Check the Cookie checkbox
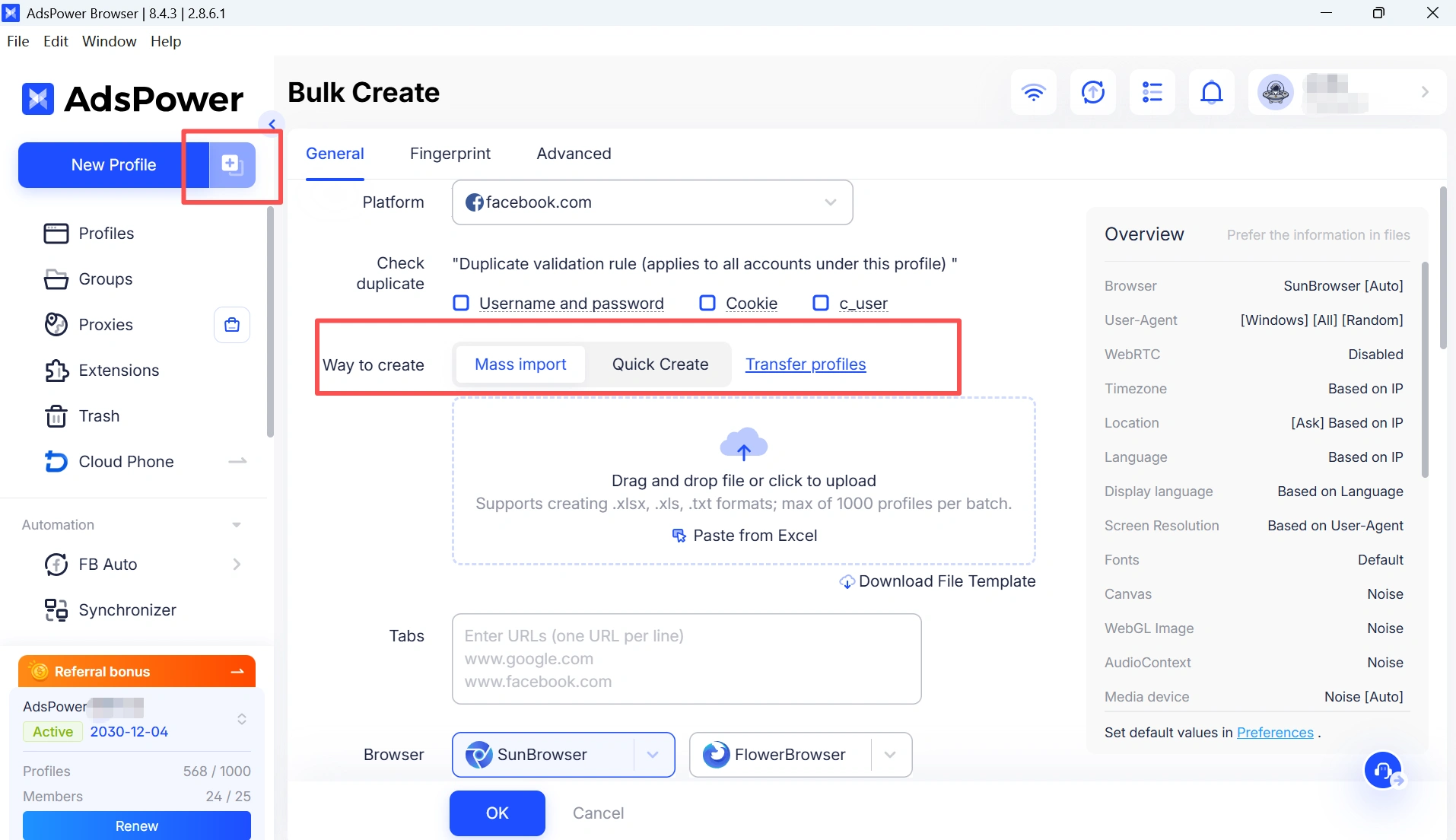Viewport: 1456px width, 840px height. 707,303
